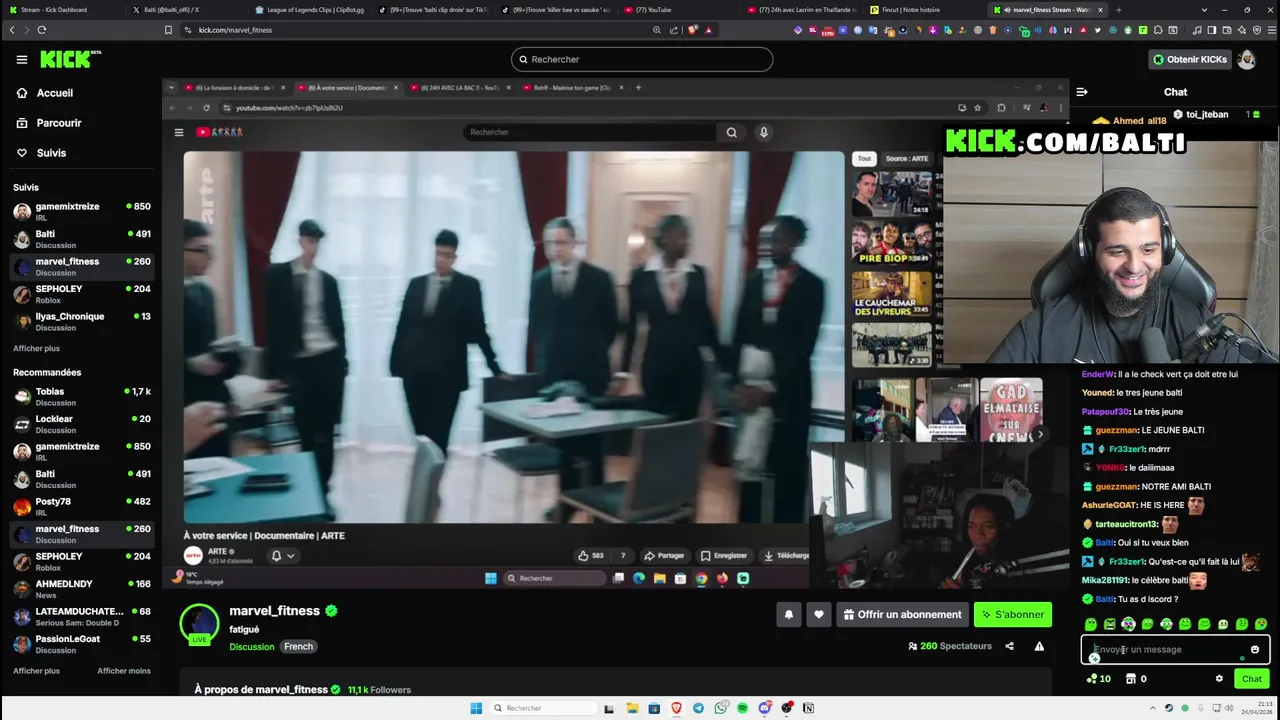Open chat settings gear icon

1219,679
